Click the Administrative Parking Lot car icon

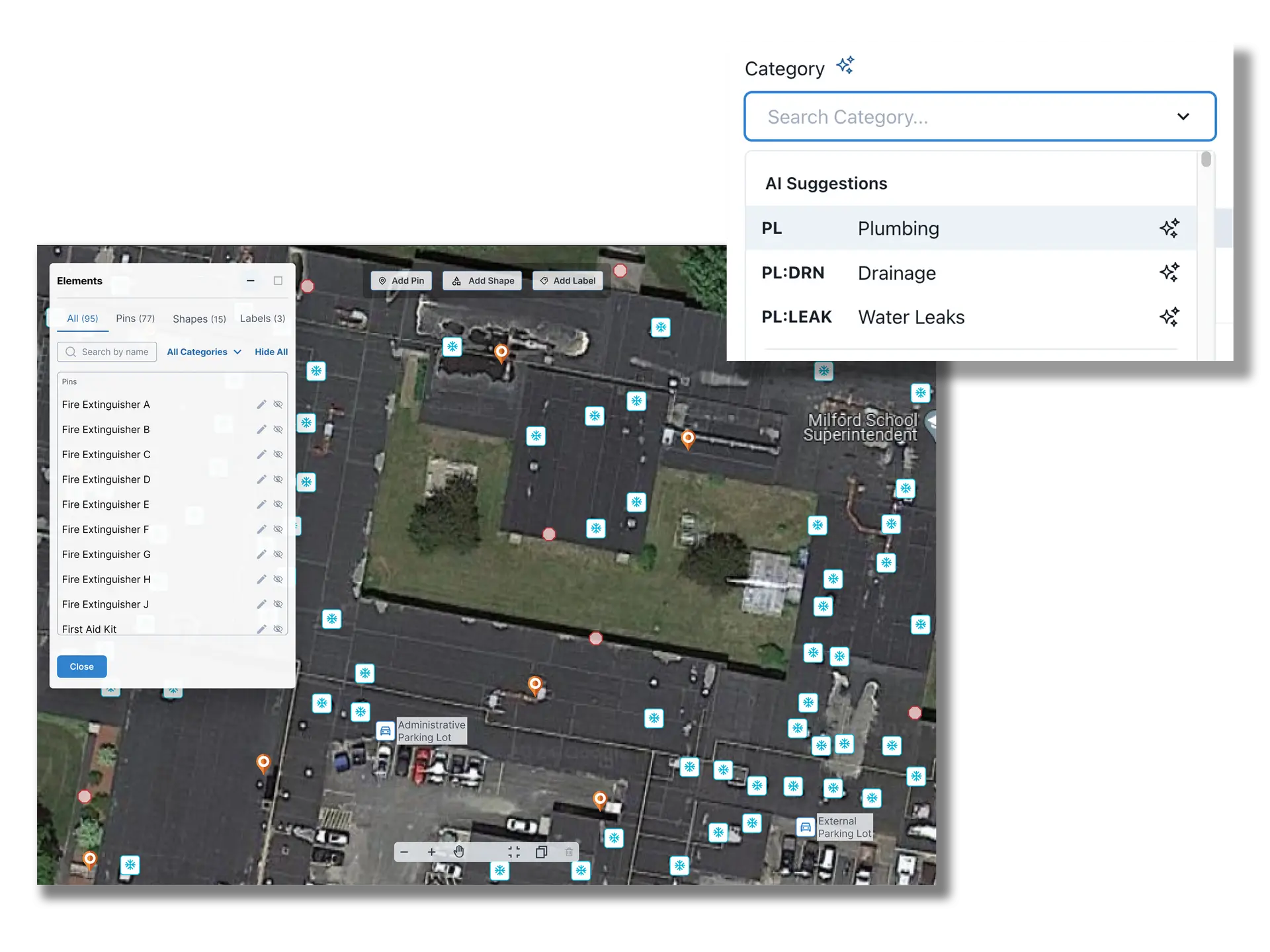(385, 731)
